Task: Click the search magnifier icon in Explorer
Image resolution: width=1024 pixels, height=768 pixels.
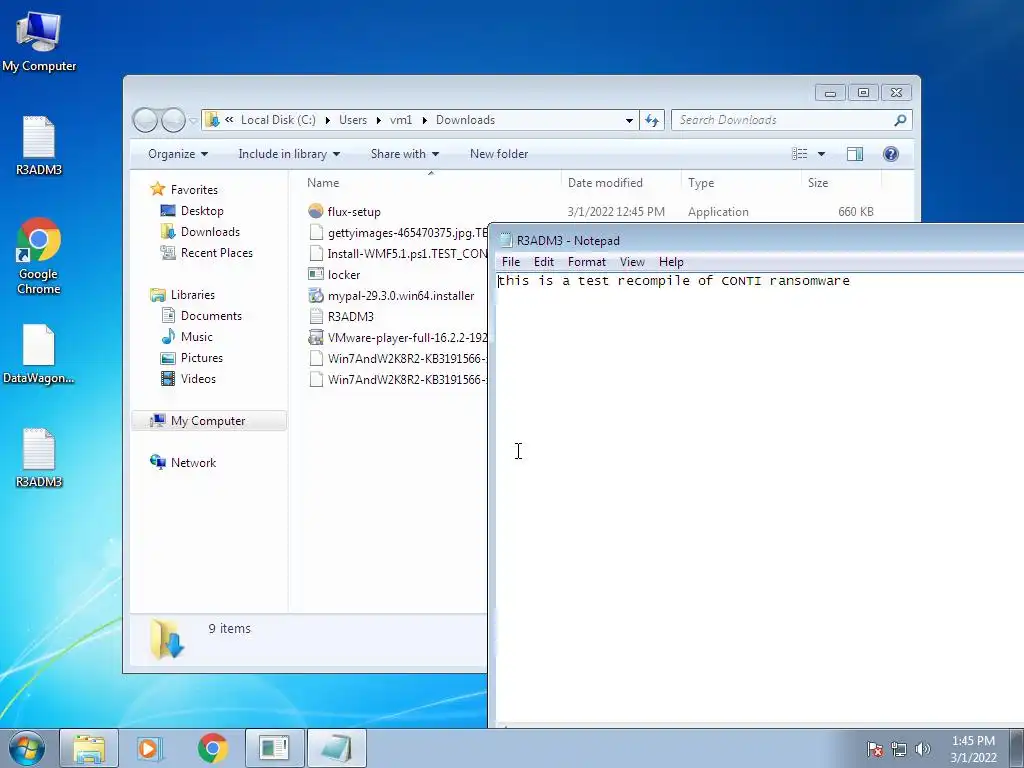Action: pyautogui.click(x=901, y=120)
